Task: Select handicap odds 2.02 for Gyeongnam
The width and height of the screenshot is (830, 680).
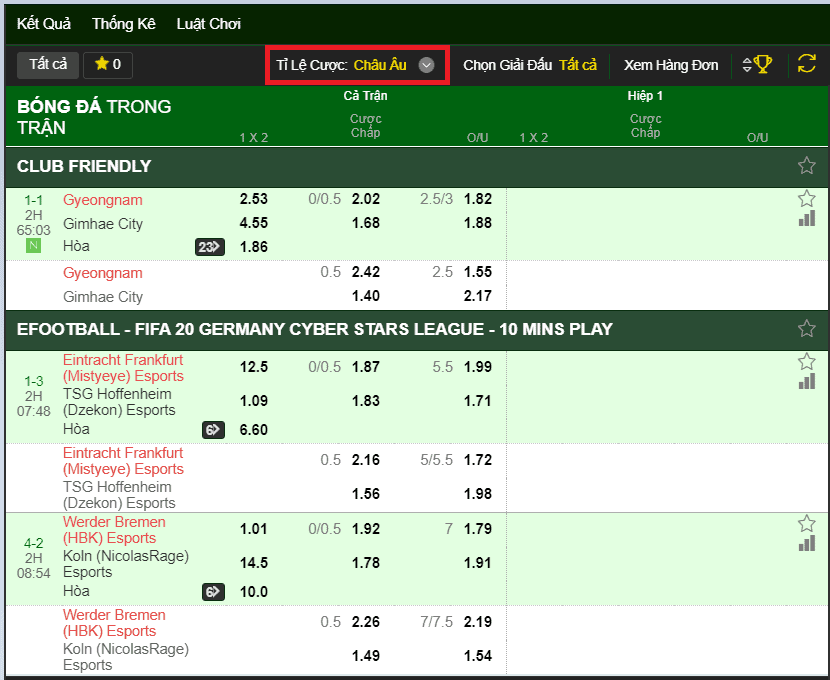Action: (x=366, y=199)
